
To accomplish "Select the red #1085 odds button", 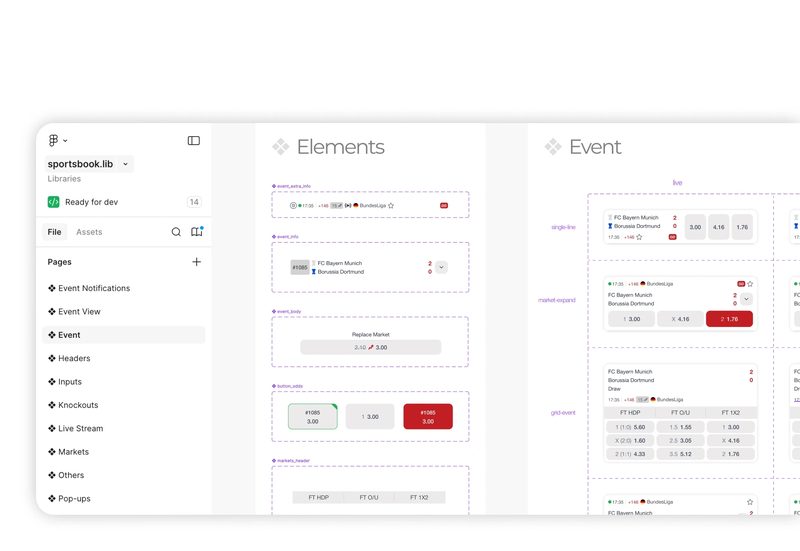I will [428, 417].
